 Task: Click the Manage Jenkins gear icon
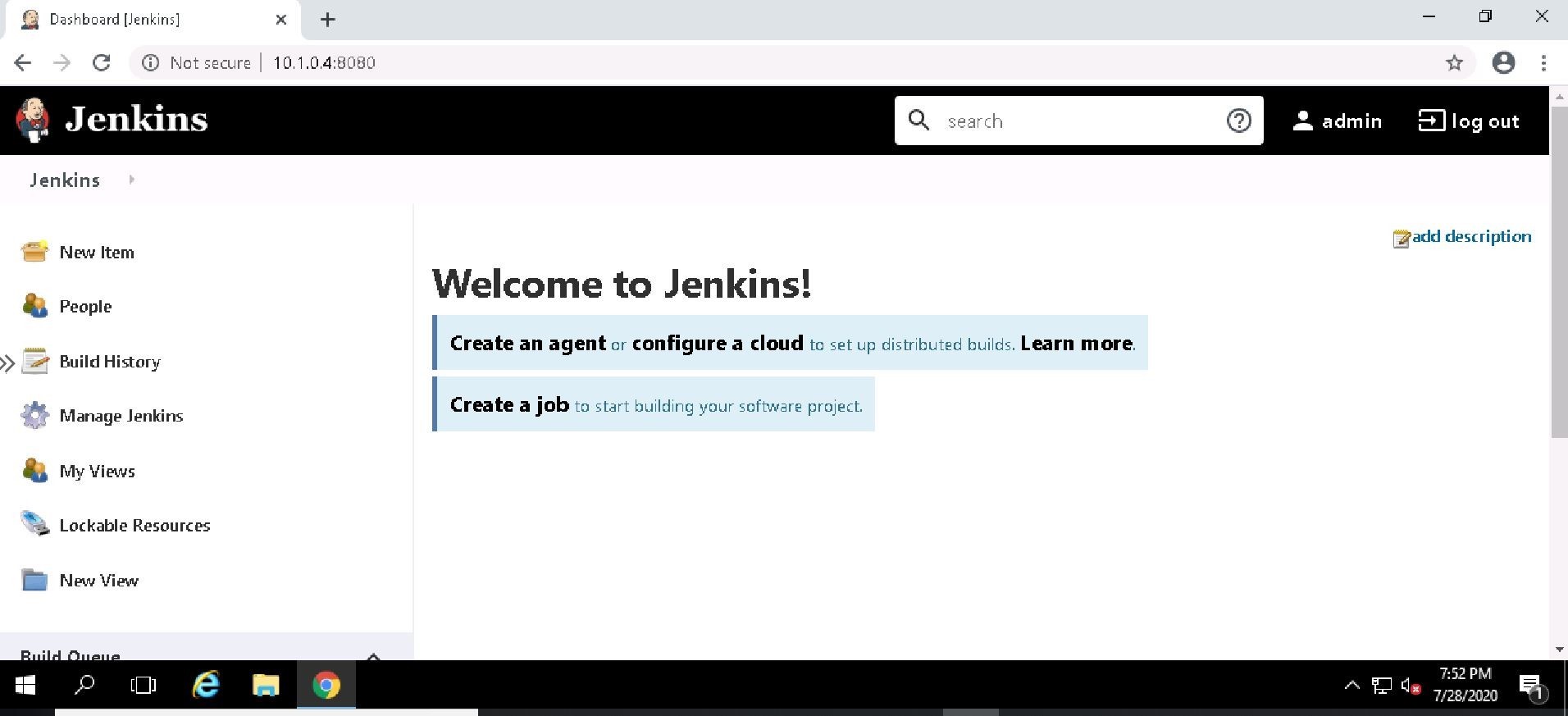[x=34, y=415]
